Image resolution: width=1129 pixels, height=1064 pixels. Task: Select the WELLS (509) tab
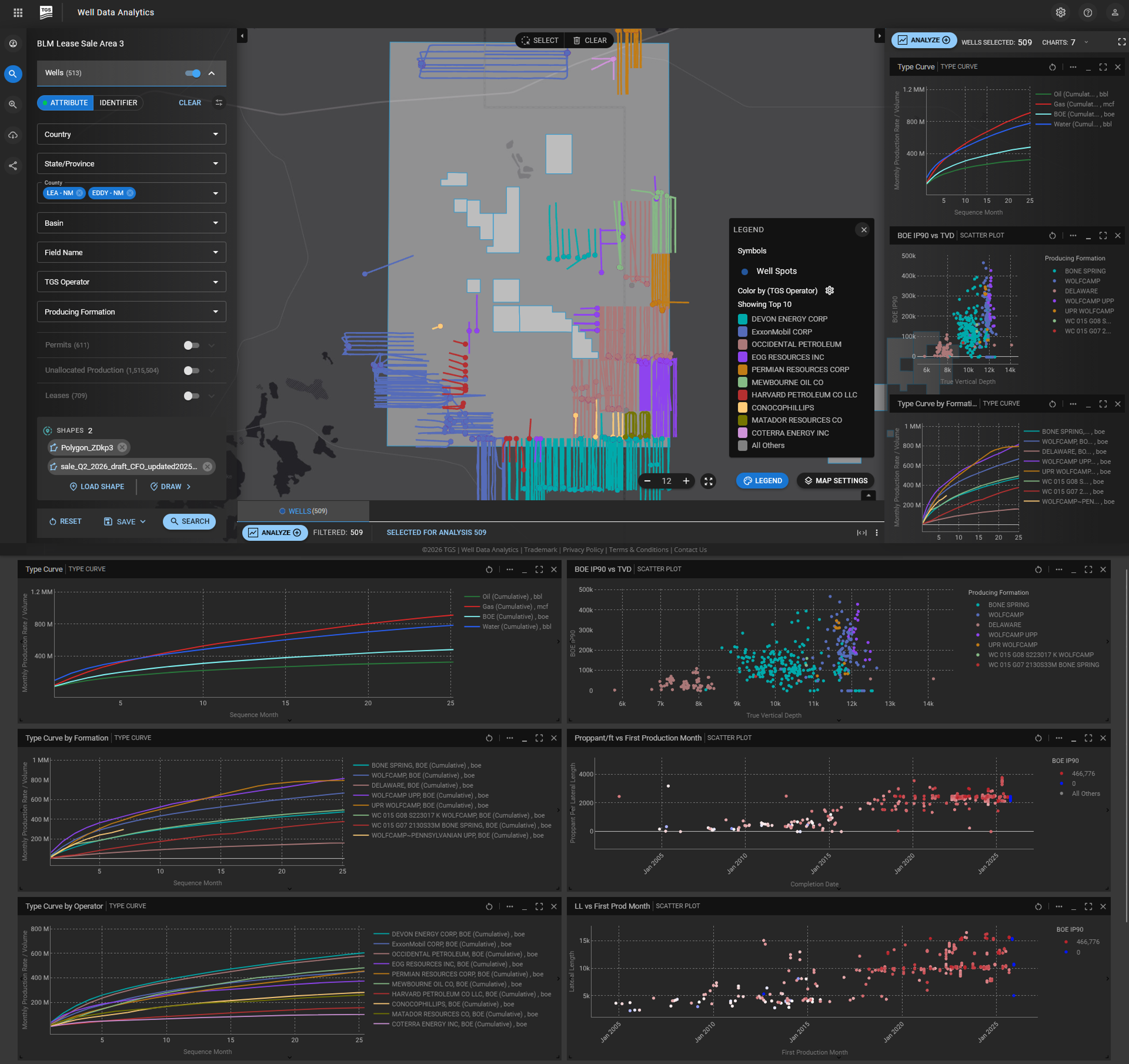[303, 511]
